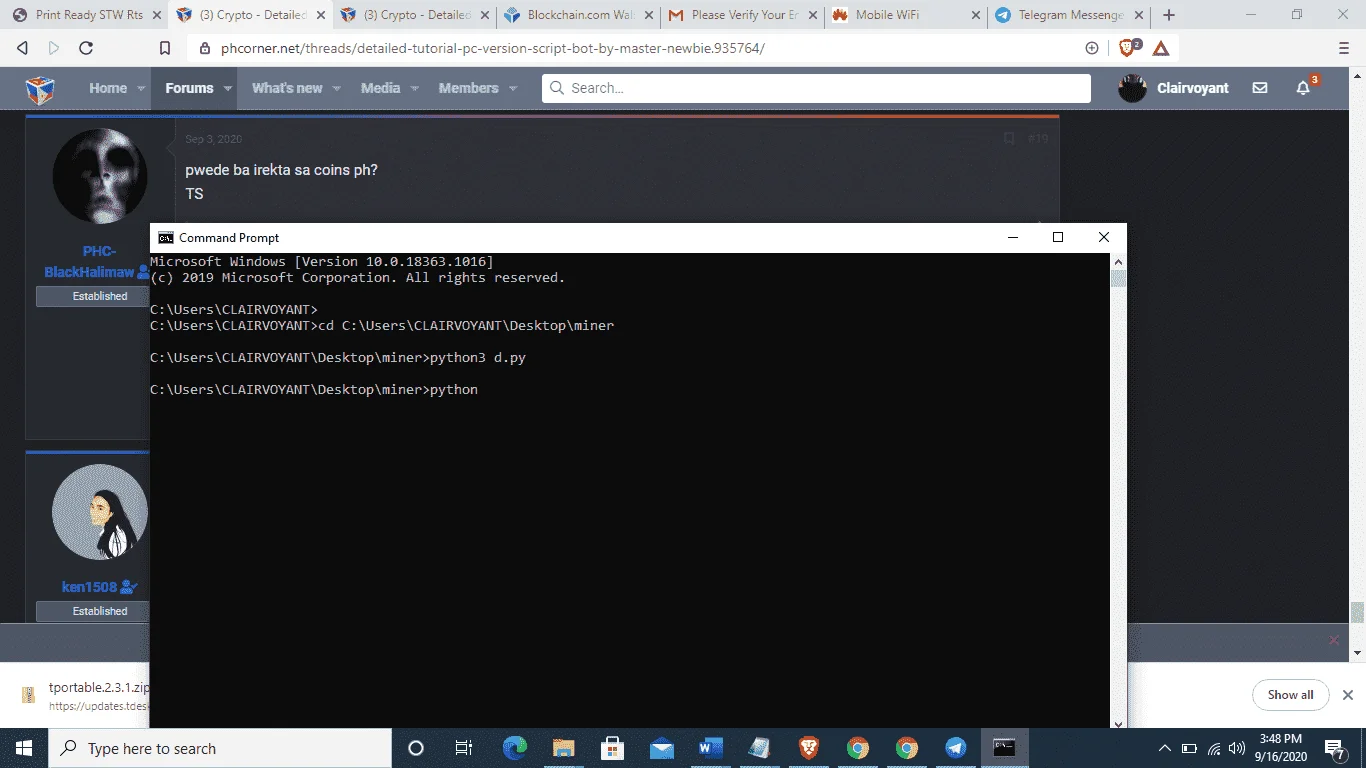1366x768 pixels.
Task: Launch Microsoft Edge from taskbar
Action: tap(515, 748)
